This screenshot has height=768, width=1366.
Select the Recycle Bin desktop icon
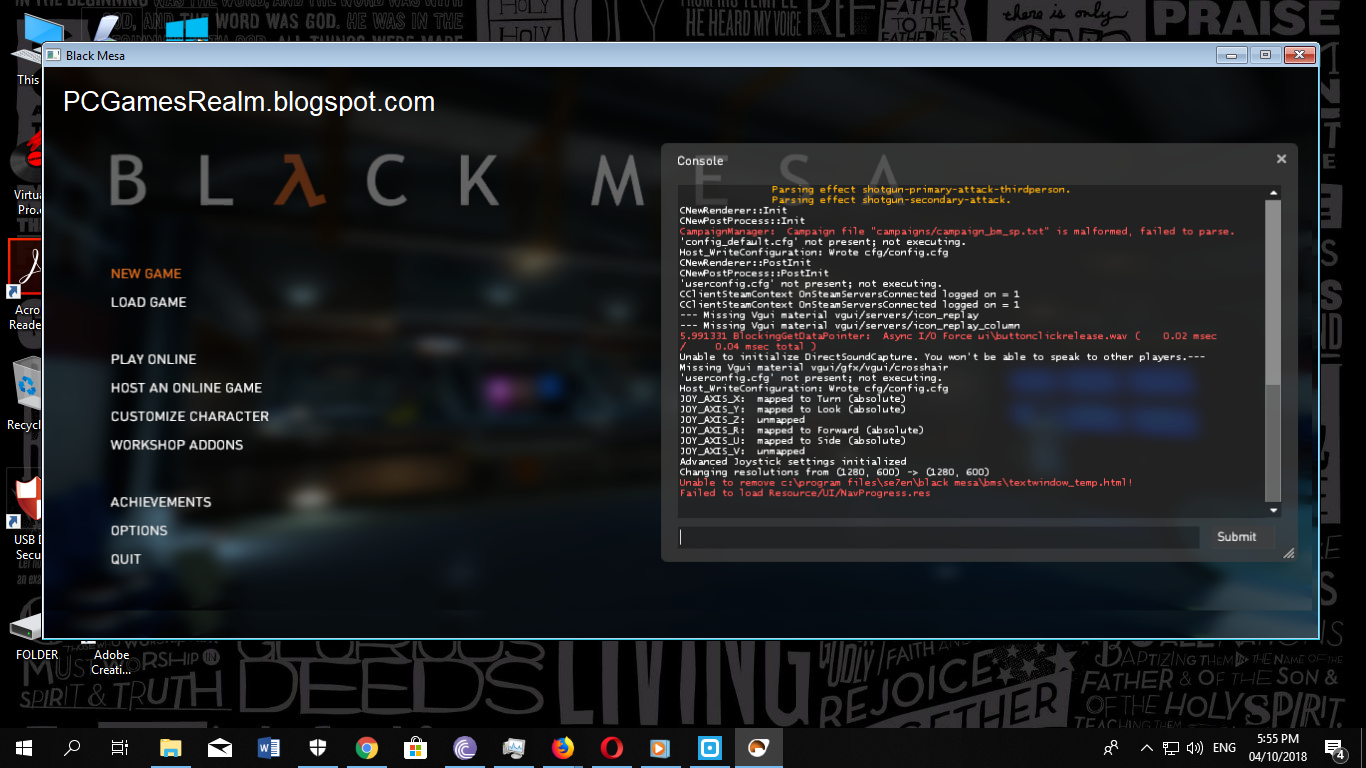24,395
